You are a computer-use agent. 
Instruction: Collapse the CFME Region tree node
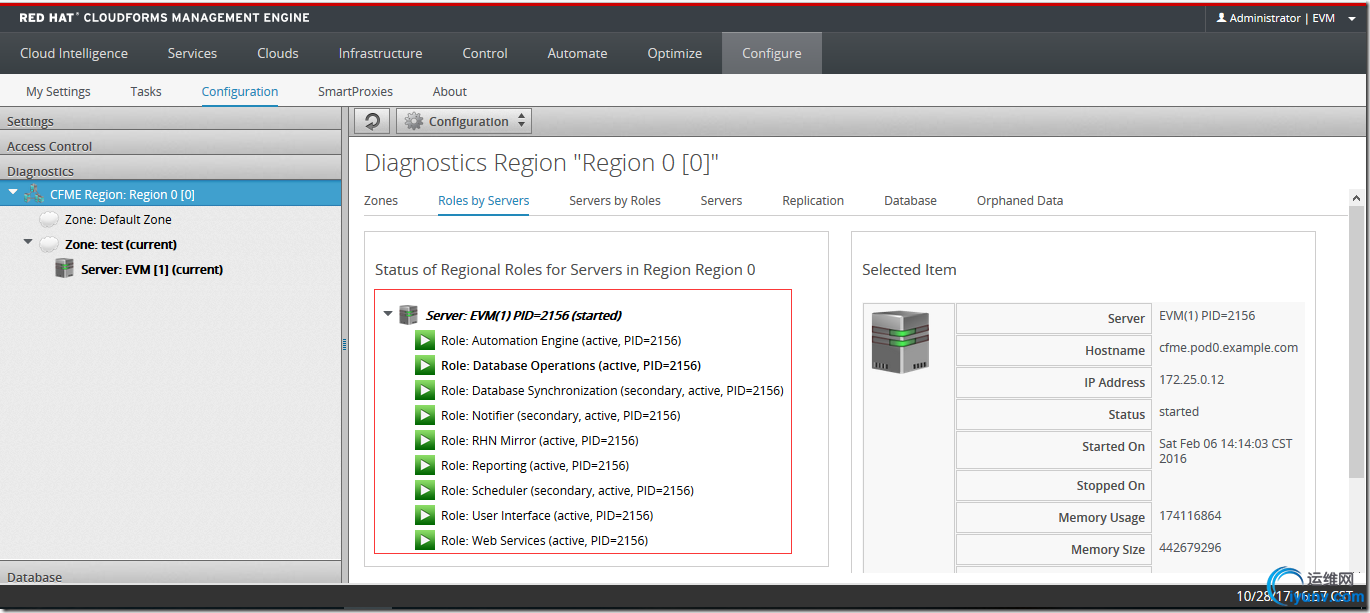[x=13, y=193]
